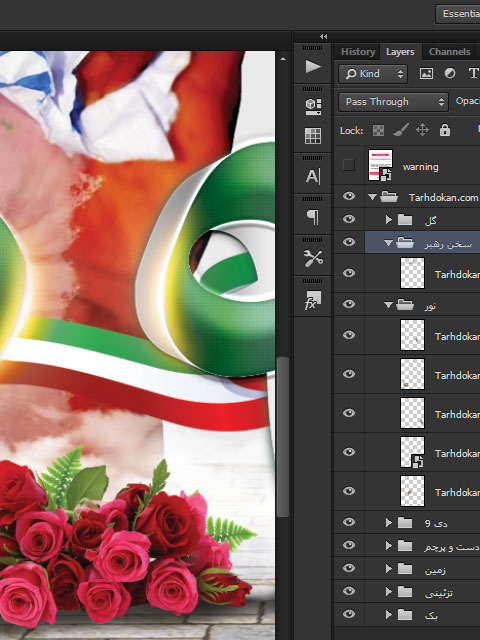
Task: Select the 'نور' group name
Action: (x=430, y=306)
